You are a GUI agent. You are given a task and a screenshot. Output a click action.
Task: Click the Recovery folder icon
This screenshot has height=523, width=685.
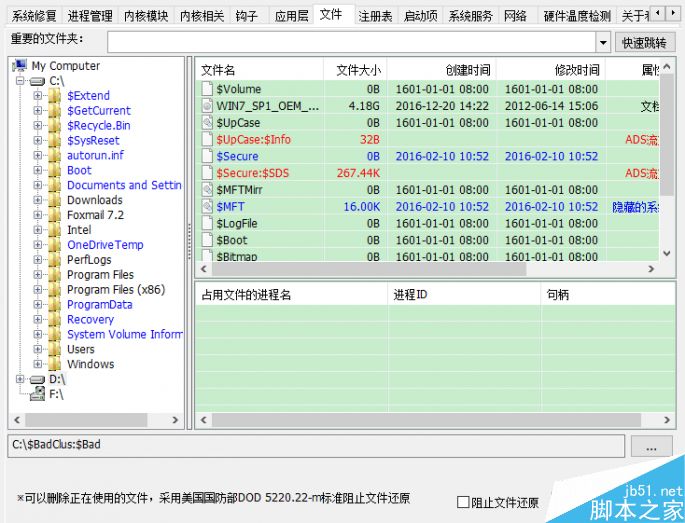[55, 319]
